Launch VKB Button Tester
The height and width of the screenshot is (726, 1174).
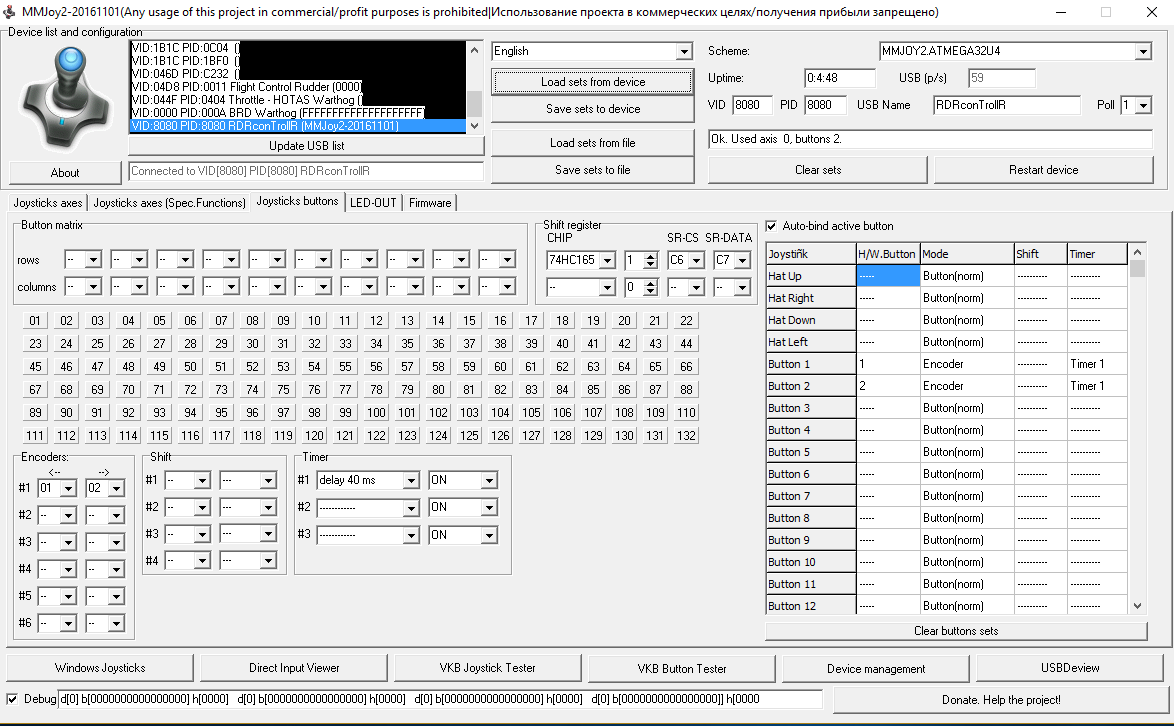[x=681, y=668]
